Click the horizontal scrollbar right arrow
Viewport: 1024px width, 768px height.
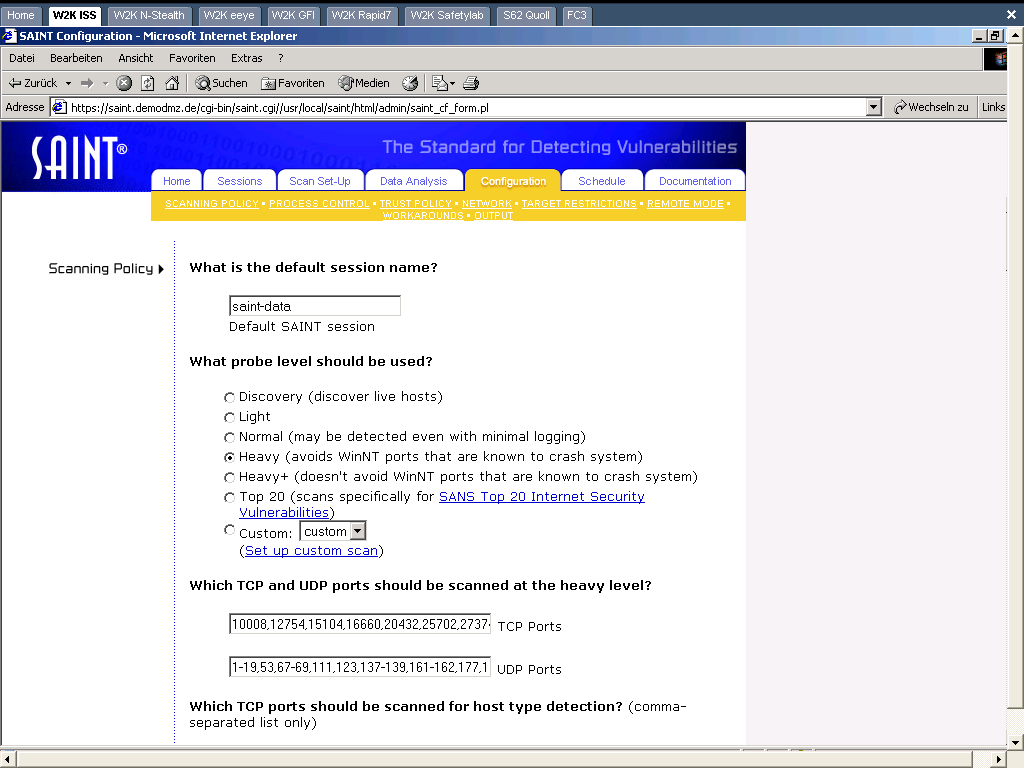pyautogui.click(x=999, y=759)
